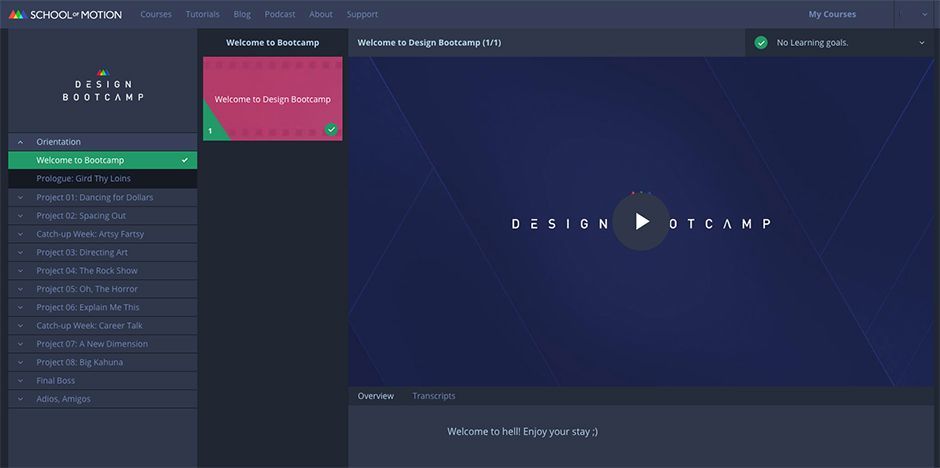Click the Design Bootcamp sidebar logo
The width and height of the screenshot is (940, 468).
pyautogui.click(x=103, y=84)
